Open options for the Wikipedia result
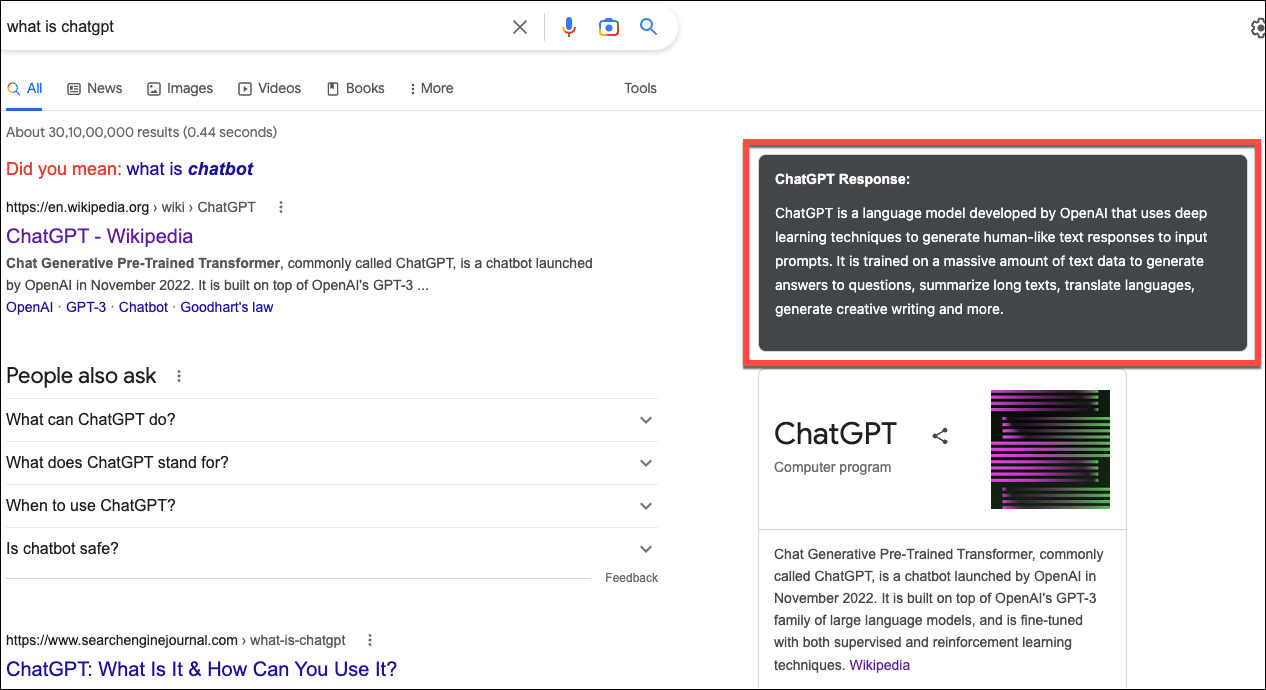This screenshot has width=1266, height=690. click(x=280, y=207)
